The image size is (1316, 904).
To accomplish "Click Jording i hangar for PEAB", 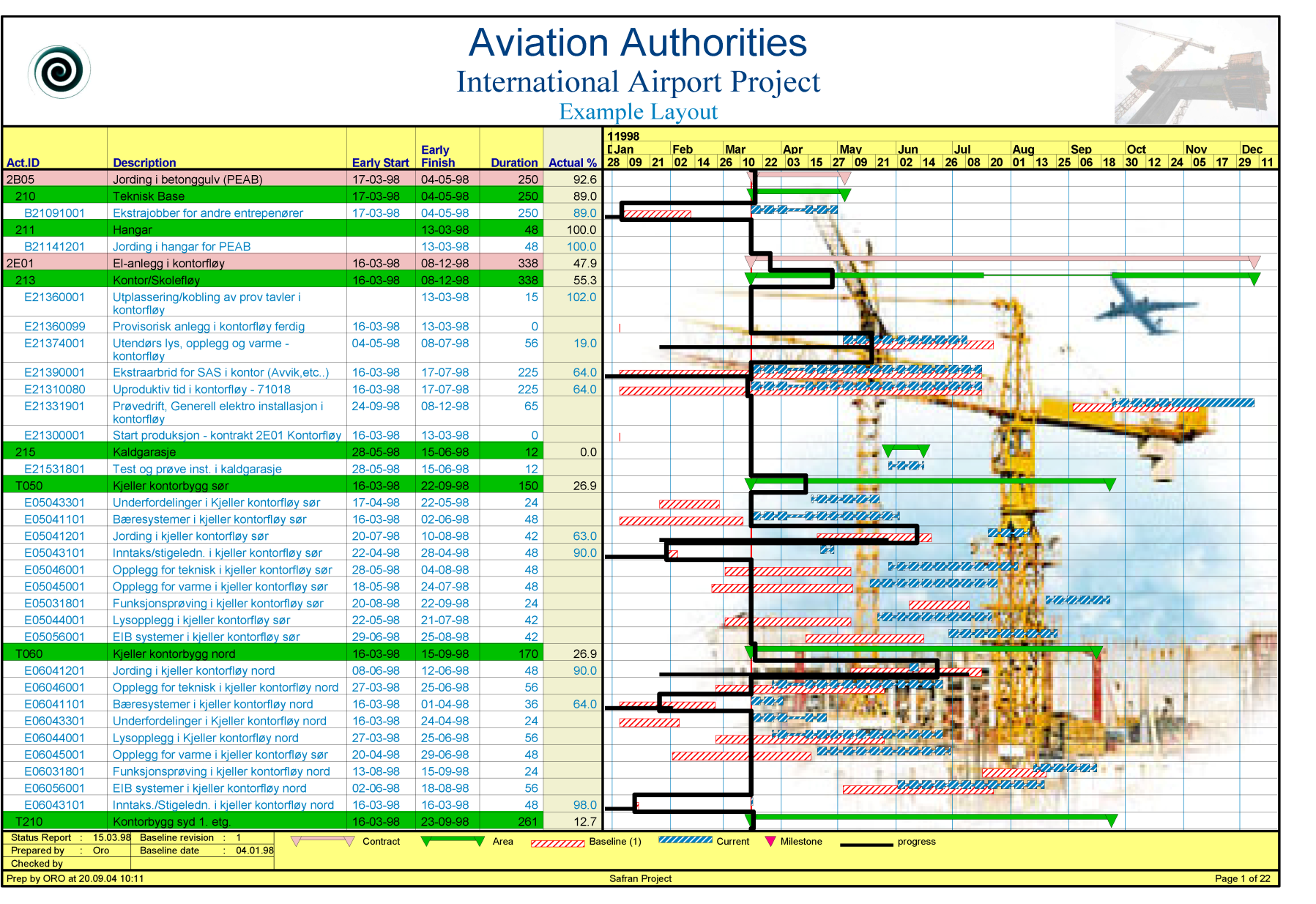I will [x=182, y=247].
